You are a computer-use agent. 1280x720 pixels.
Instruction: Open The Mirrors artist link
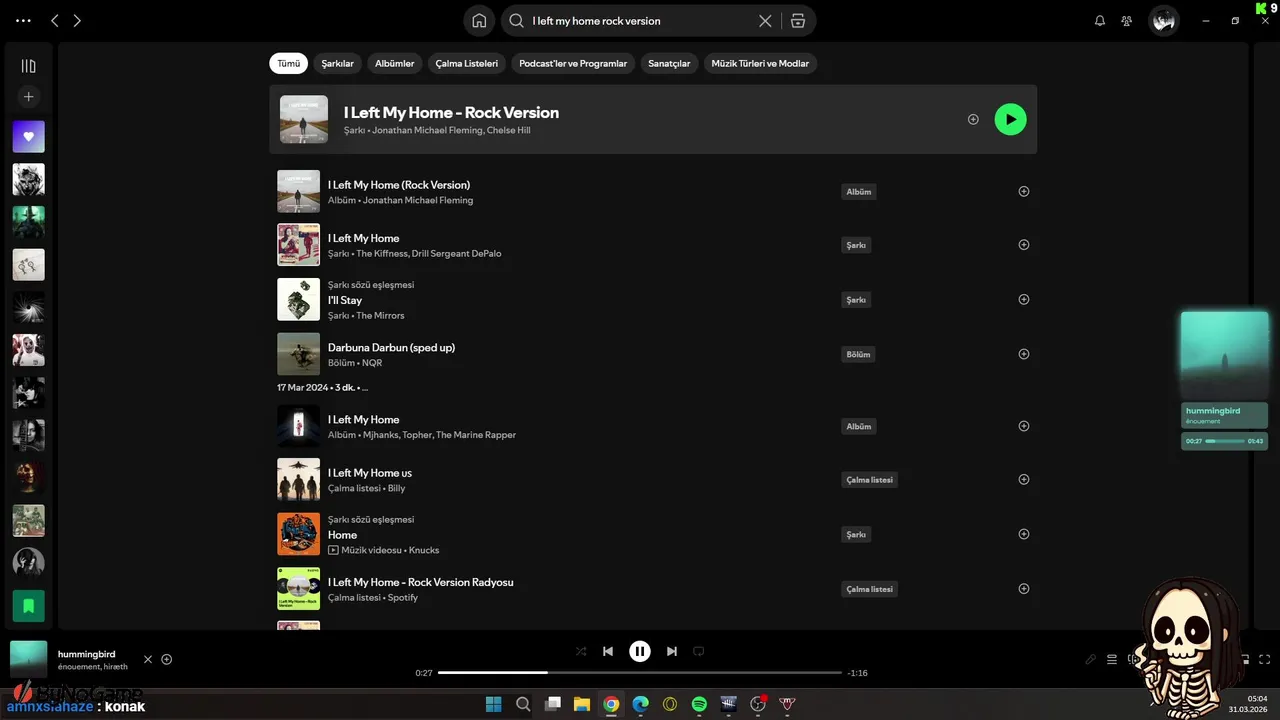coord(380,315)
